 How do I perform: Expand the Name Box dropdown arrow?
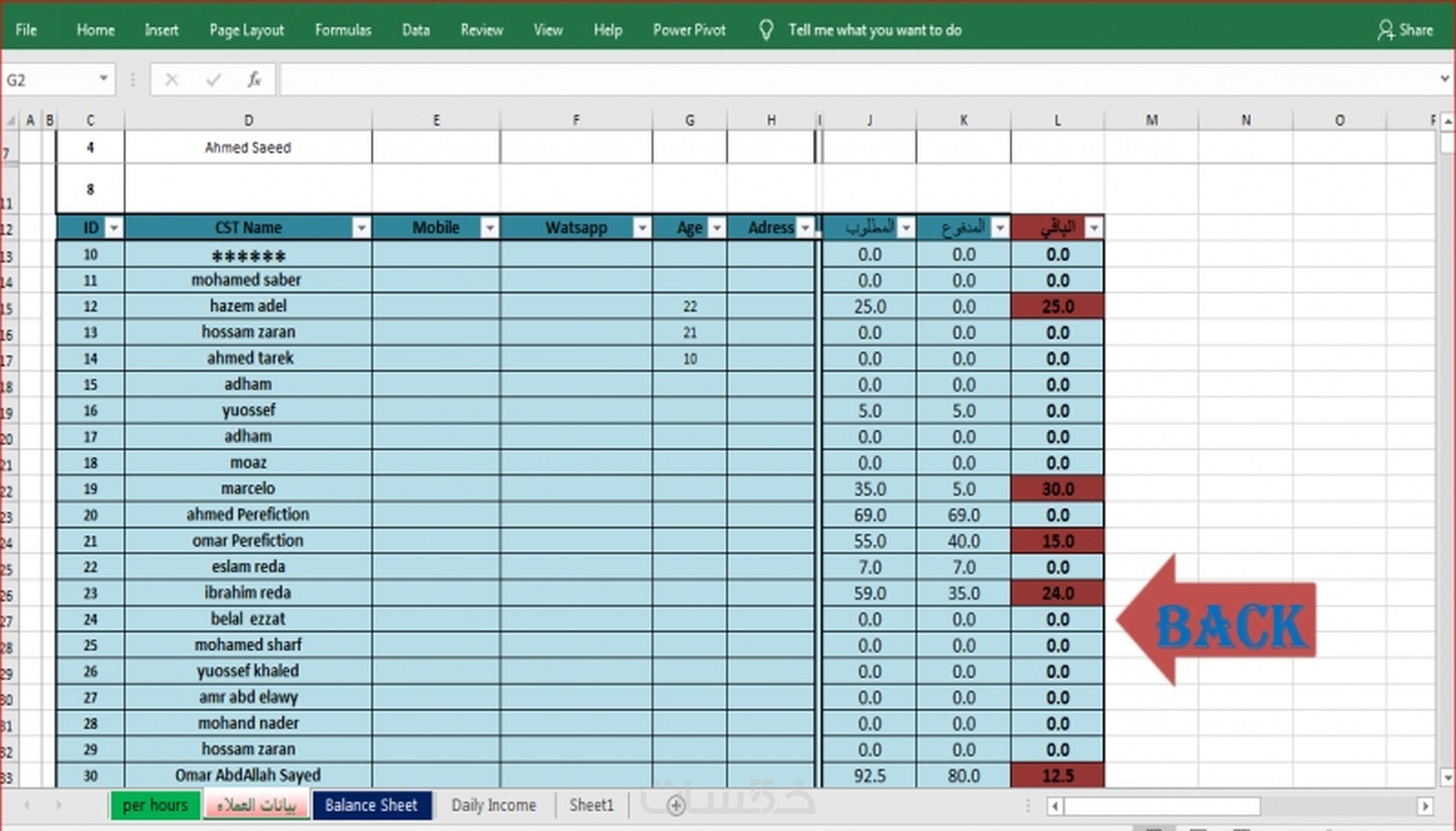tap(104, 79)
